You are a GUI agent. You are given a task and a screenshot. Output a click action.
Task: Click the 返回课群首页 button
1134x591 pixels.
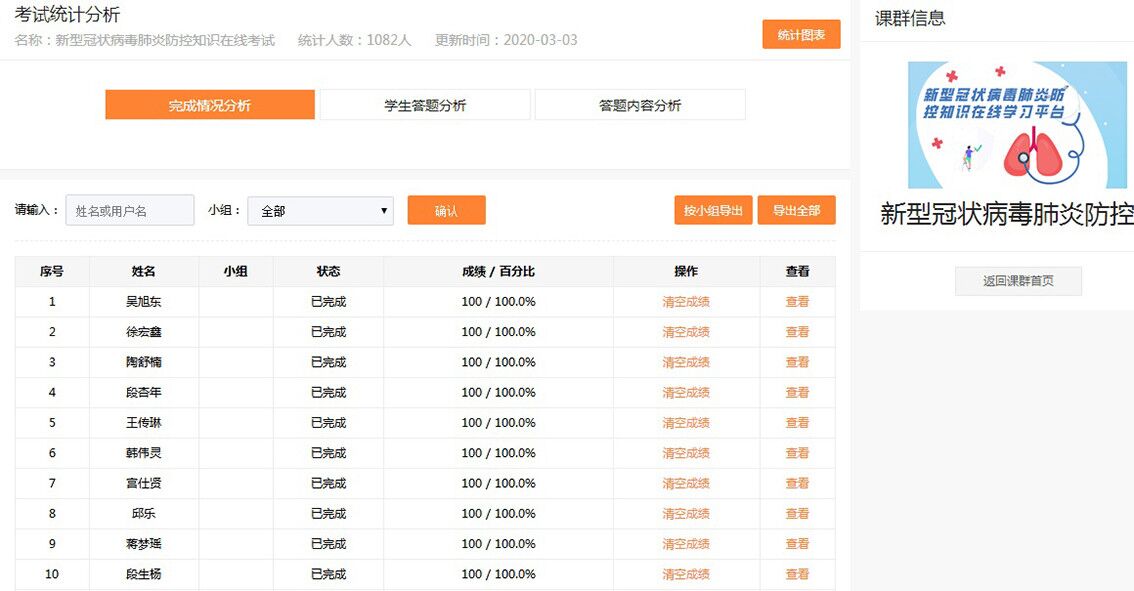[x=1018, y=281]
